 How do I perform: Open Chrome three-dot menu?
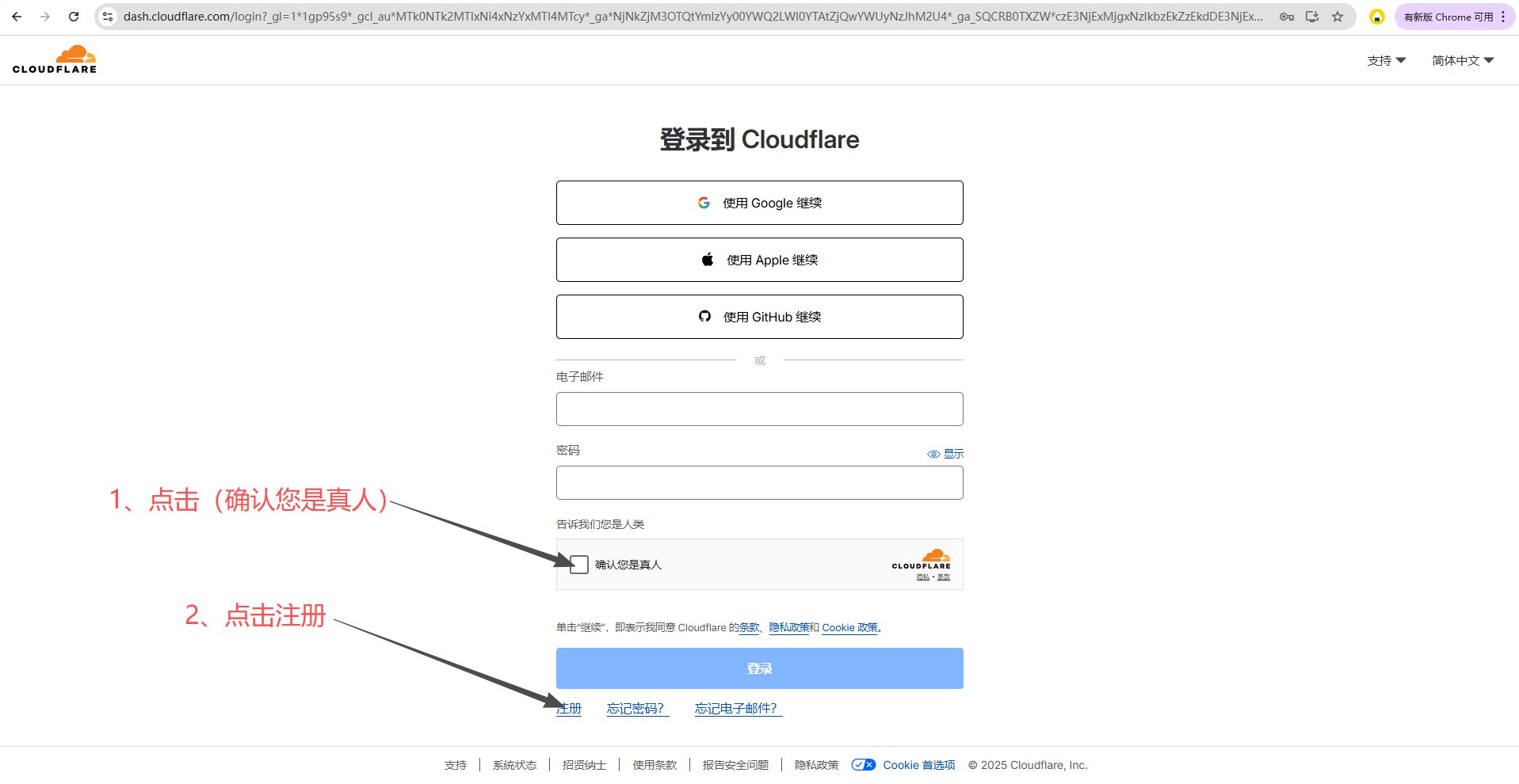(x=1503, y=17)
